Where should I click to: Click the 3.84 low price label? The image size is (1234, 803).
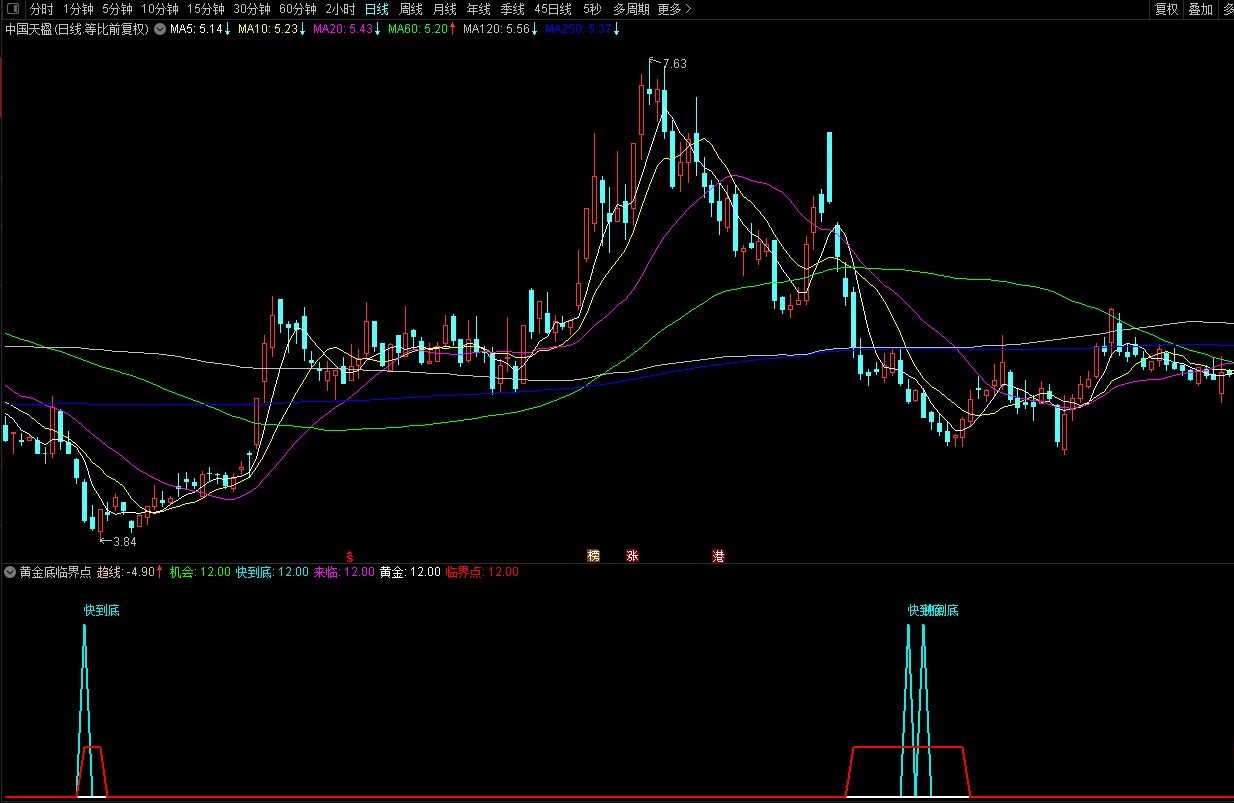(x=124, y=541)
